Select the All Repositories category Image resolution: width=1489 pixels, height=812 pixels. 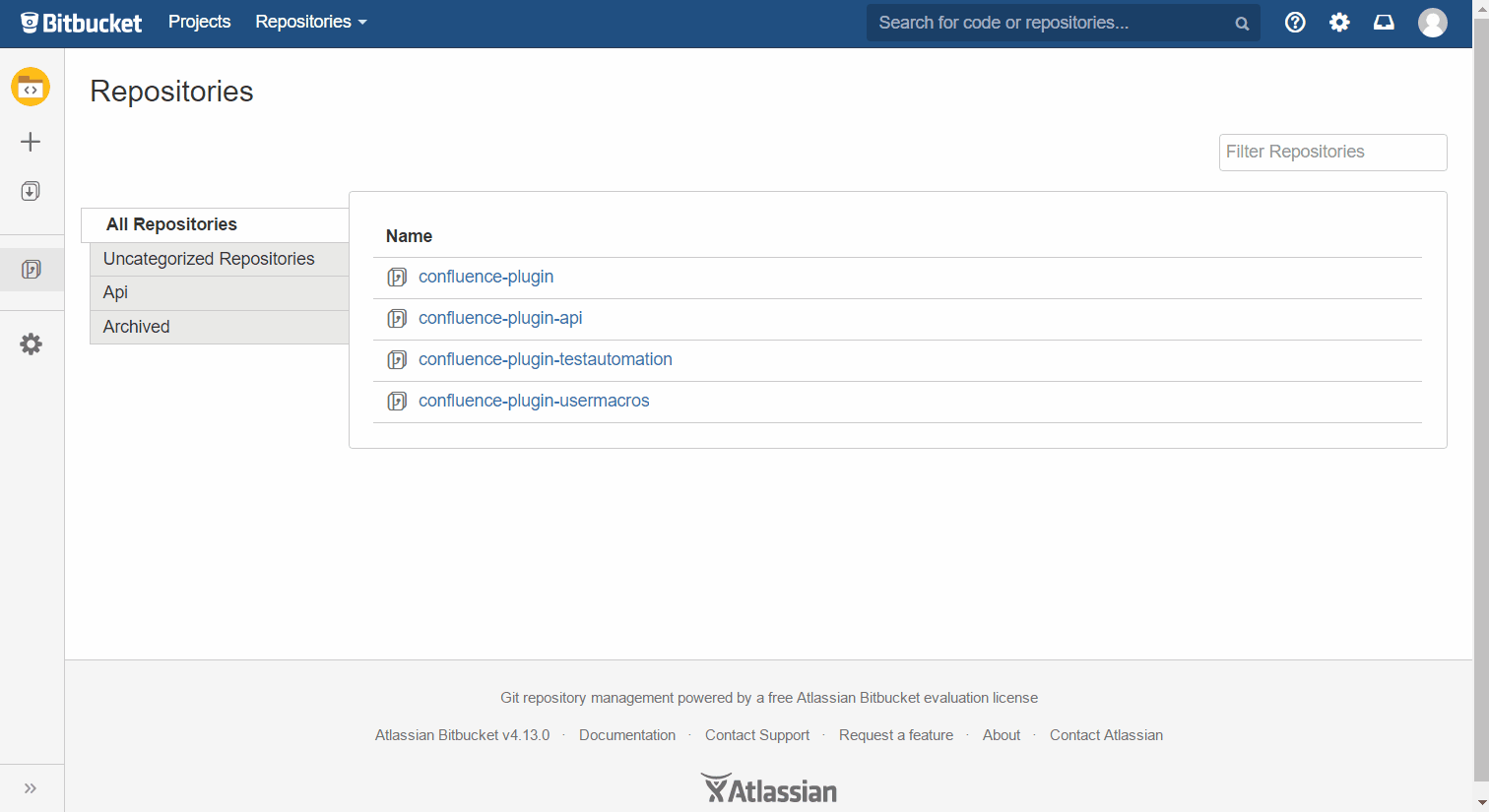(x=171, y=224)
